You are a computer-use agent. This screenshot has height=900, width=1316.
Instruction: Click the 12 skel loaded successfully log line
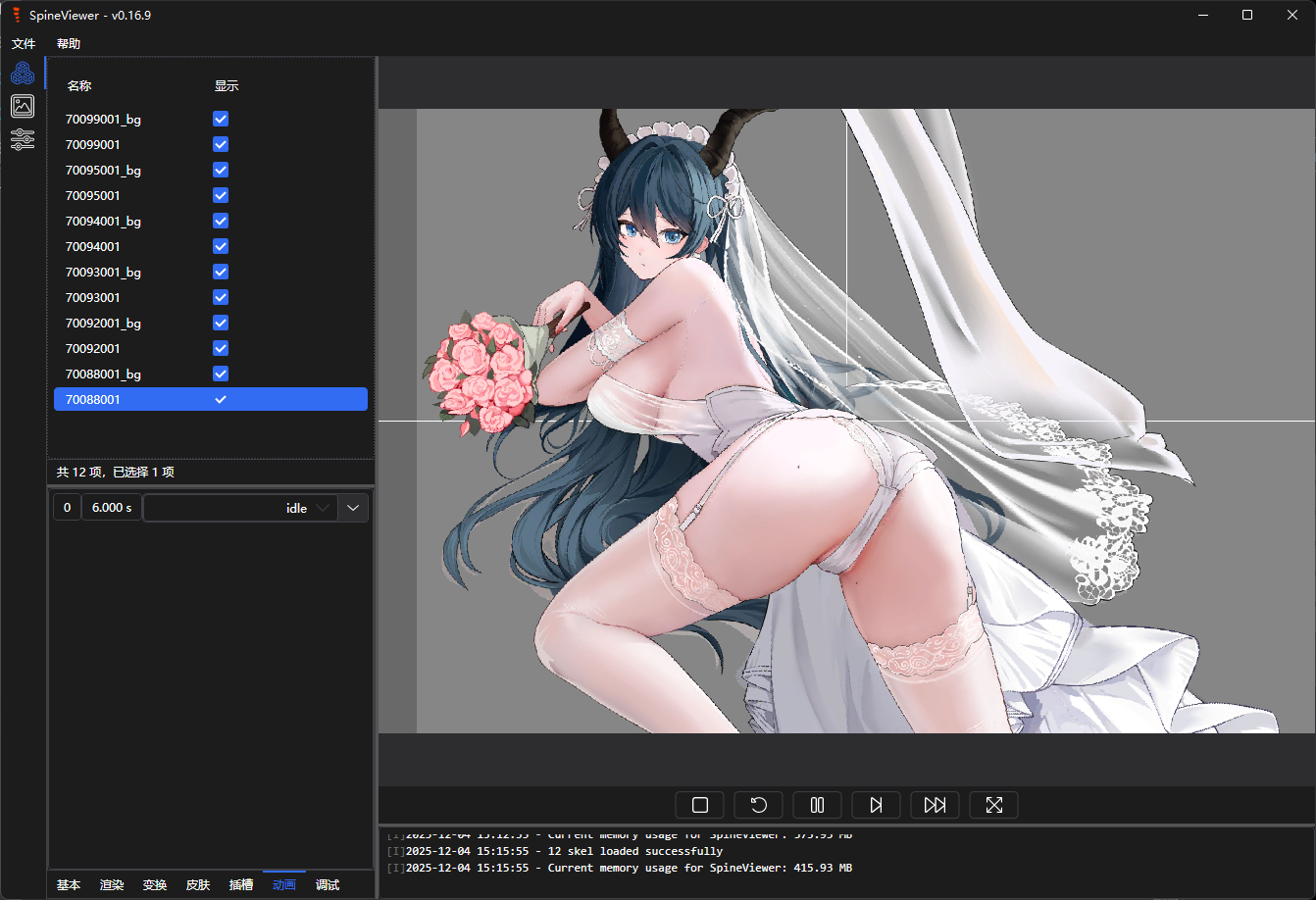tap(554, 851)
